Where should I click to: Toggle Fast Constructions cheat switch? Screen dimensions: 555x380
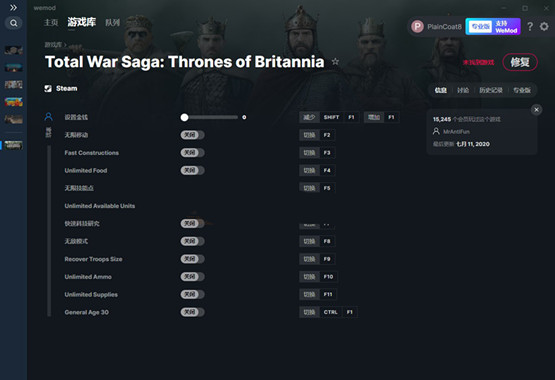point(192,152)
